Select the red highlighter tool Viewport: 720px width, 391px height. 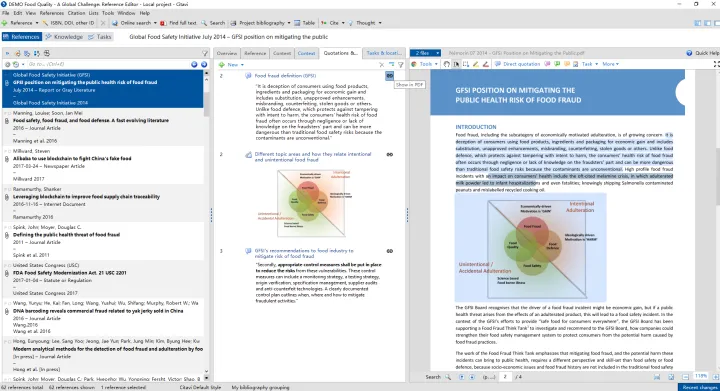485,64
